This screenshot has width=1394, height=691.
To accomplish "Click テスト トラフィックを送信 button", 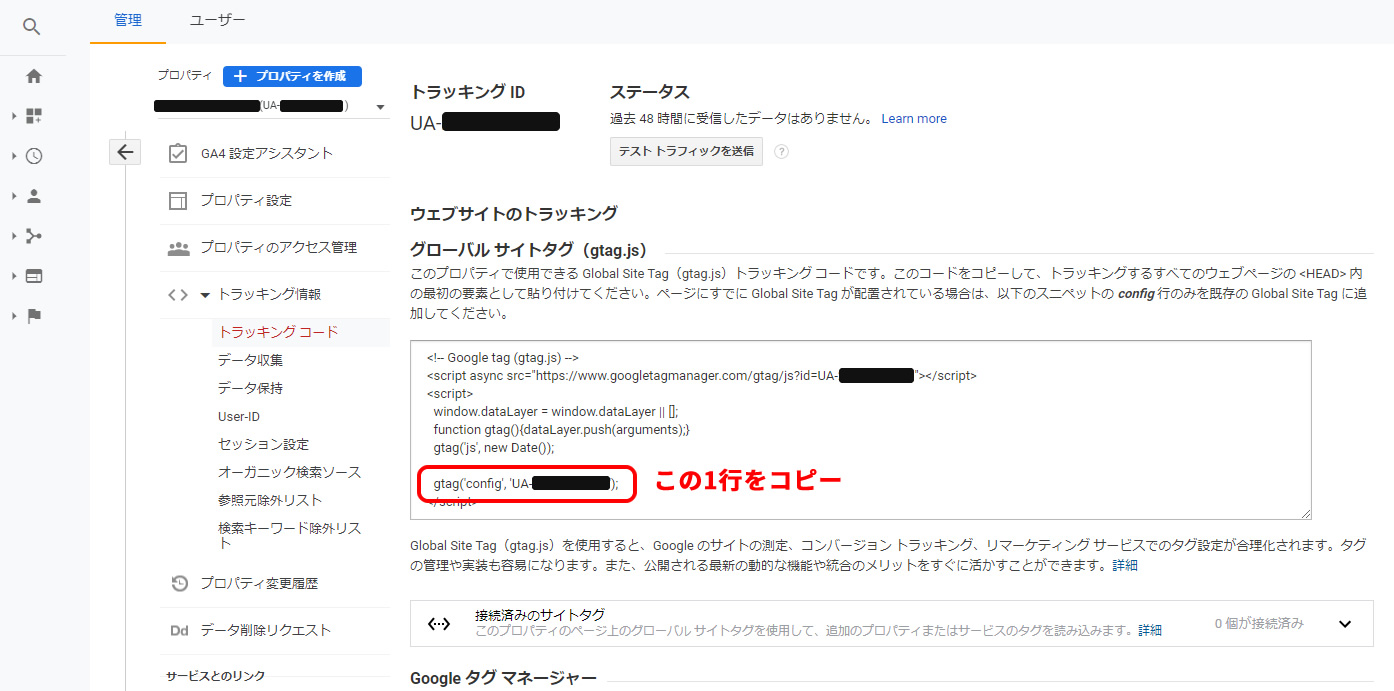I will (x=686, y=152).
